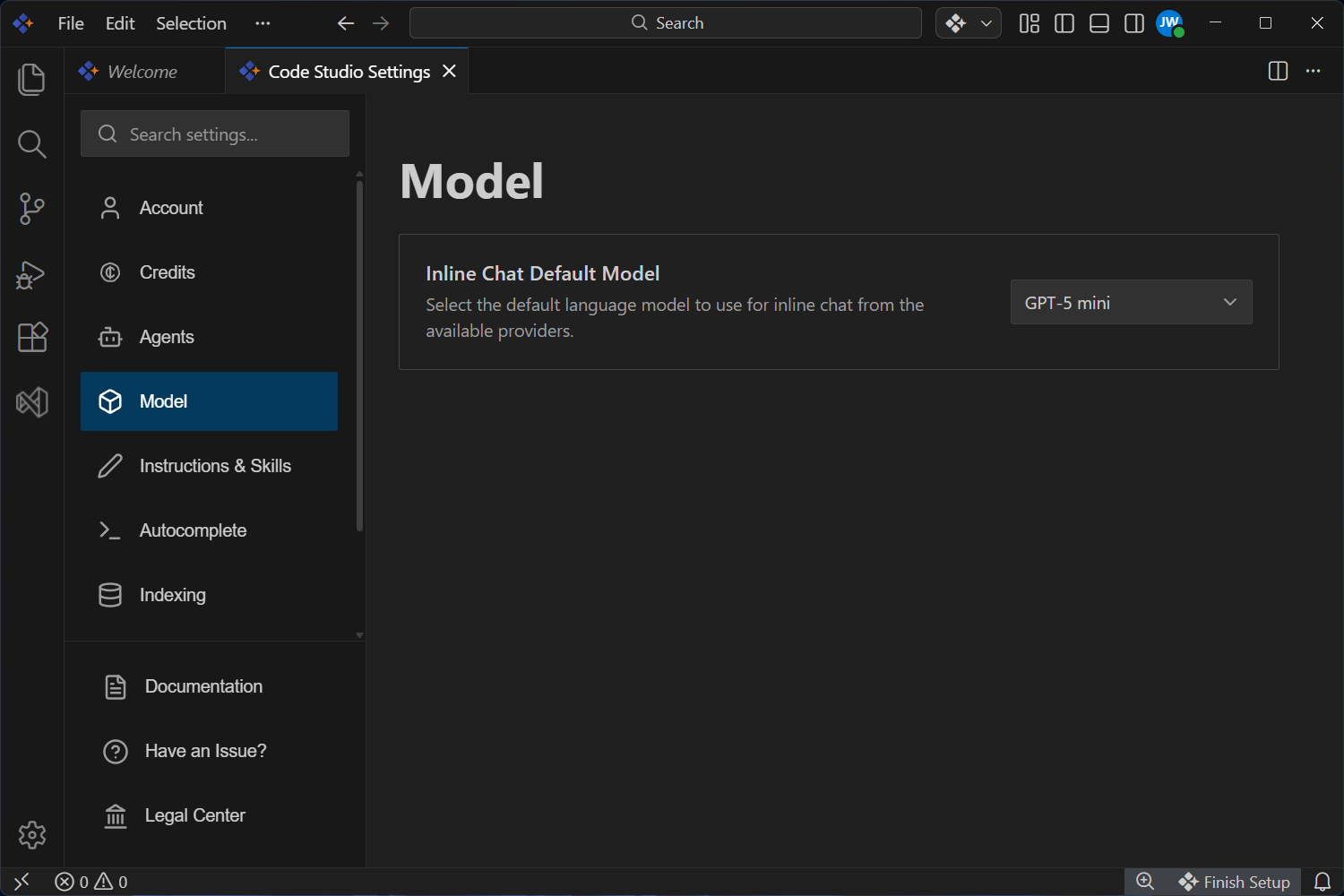Go back with the left arrow

coord(346,23)
